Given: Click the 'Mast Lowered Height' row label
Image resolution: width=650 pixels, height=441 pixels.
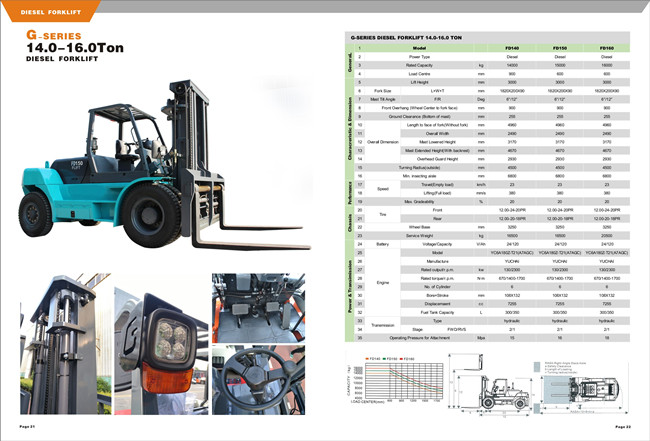Looking at the screenshot, I should pyautogui.click(x=437, y=142).
